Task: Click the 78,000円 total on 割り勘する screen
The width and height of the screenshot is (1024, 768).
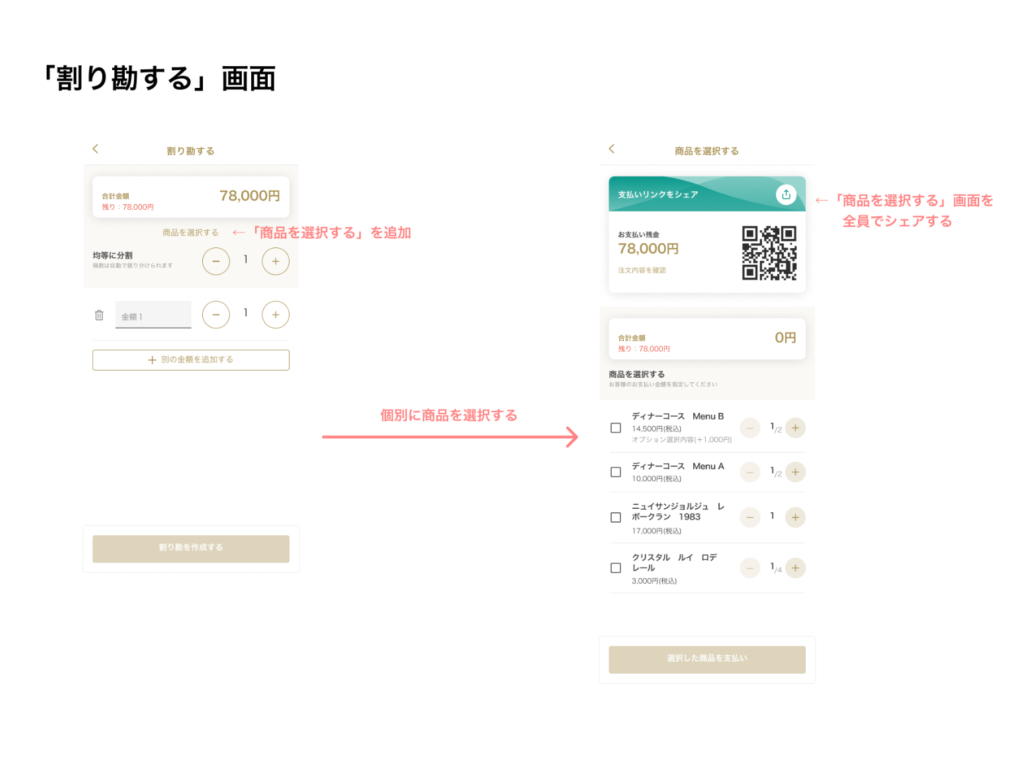Action: (249, 196)
